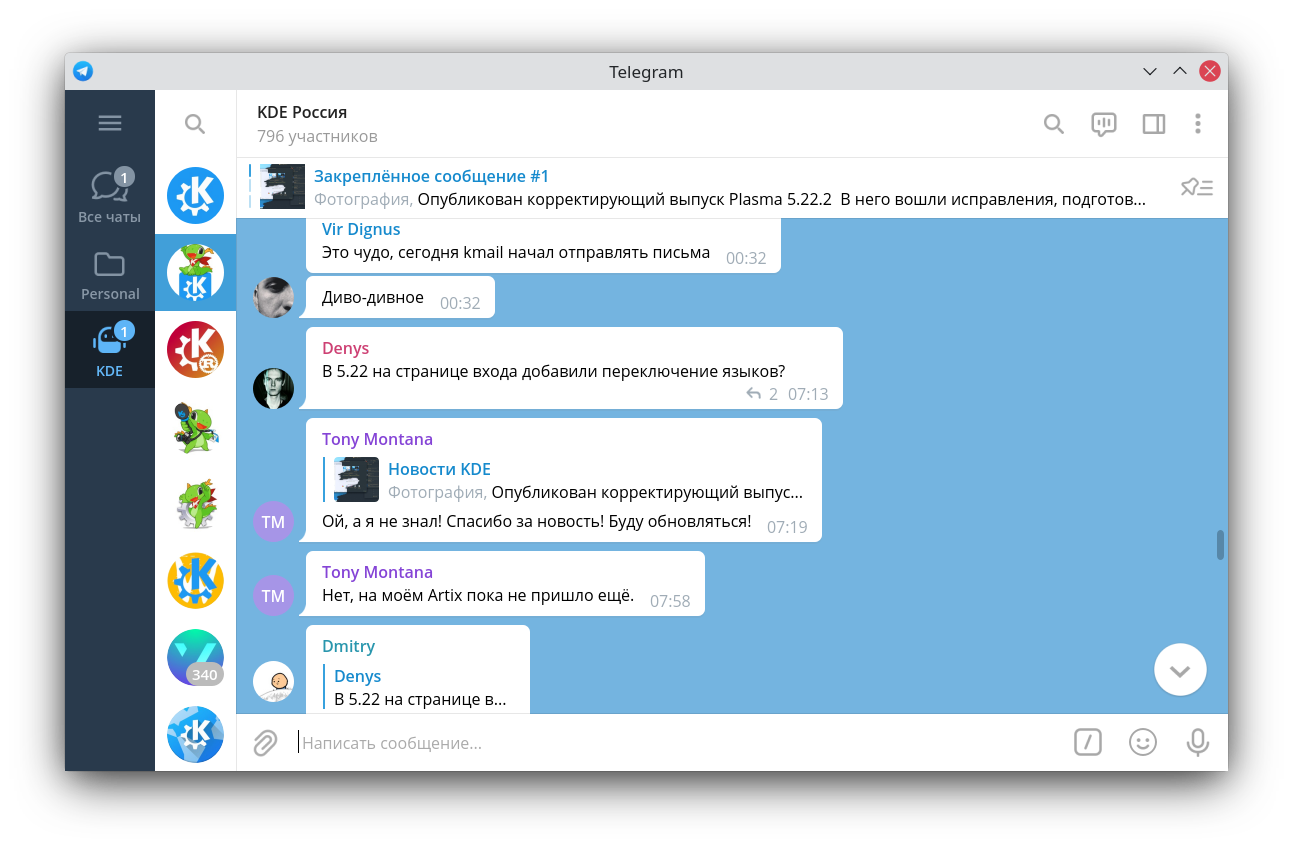This screenshot has width=1293, height=848.
Task: Open the Konqi dragon with headphones chat
Action: (195, 426)
